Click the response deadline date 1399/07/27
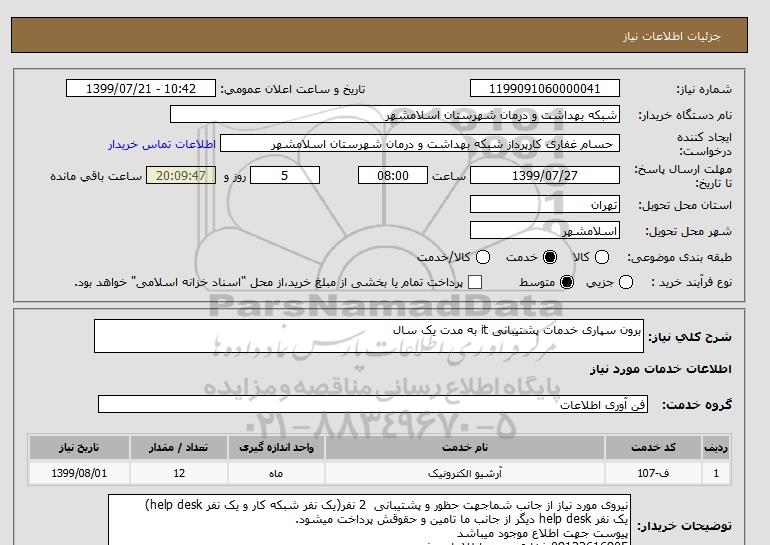This screenshot has width=770, height=545. point(545,175)
